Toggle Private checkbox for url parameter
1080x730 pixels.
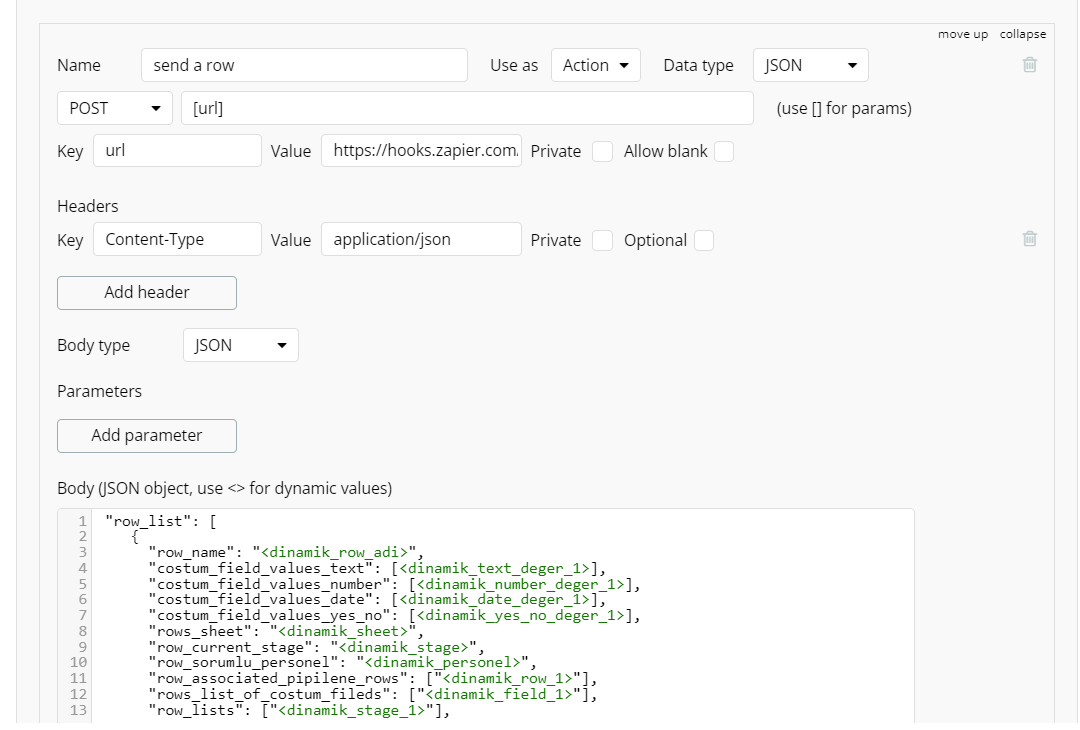[602, 151]
